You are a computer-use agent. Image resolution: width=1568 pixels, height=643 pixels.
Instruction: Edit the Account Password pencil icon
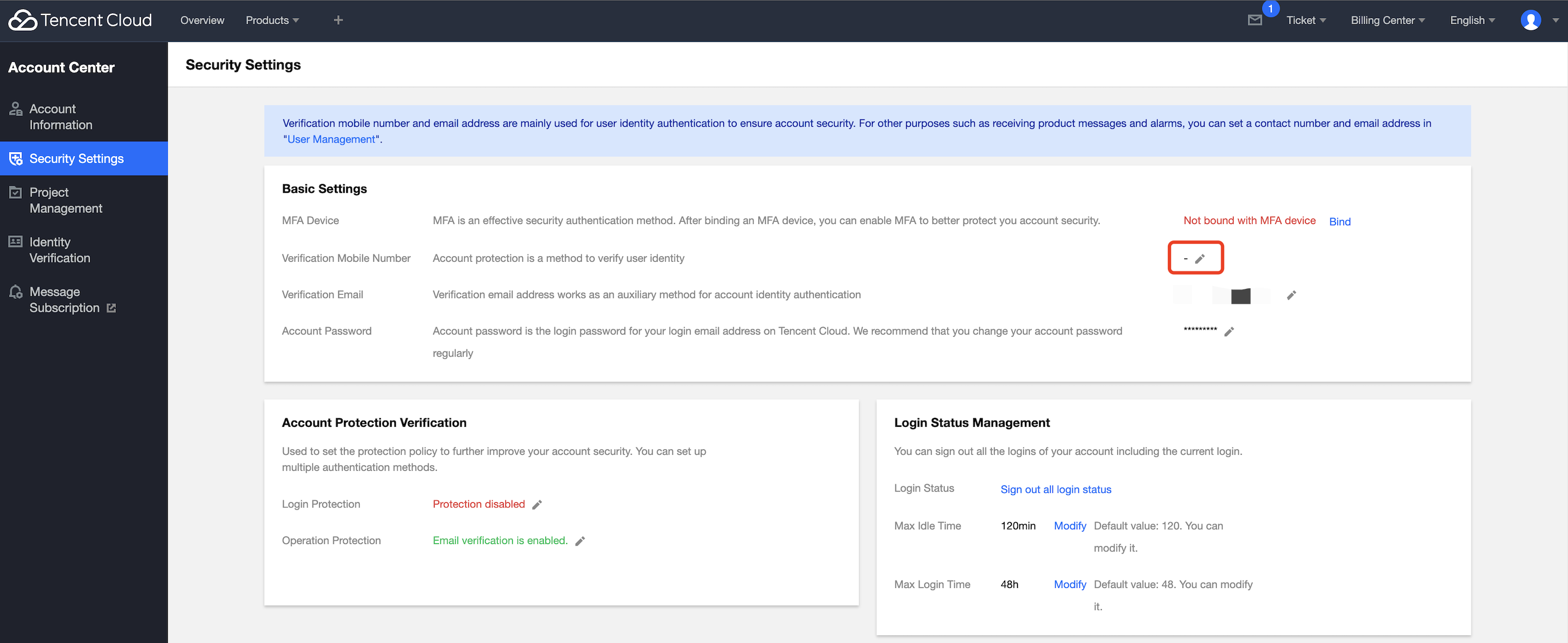[x=1229, y=332]
